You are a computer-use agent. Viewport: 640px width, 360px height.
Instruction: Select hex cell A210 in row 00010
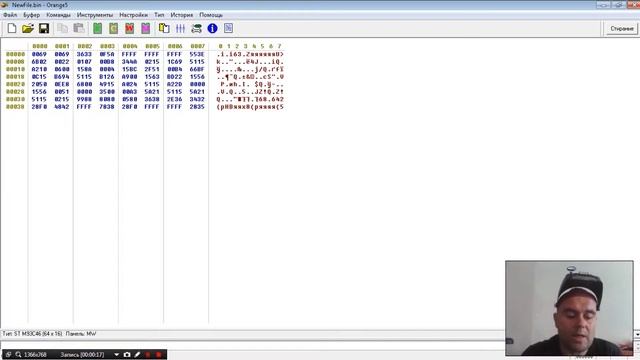tap(39, 69)
